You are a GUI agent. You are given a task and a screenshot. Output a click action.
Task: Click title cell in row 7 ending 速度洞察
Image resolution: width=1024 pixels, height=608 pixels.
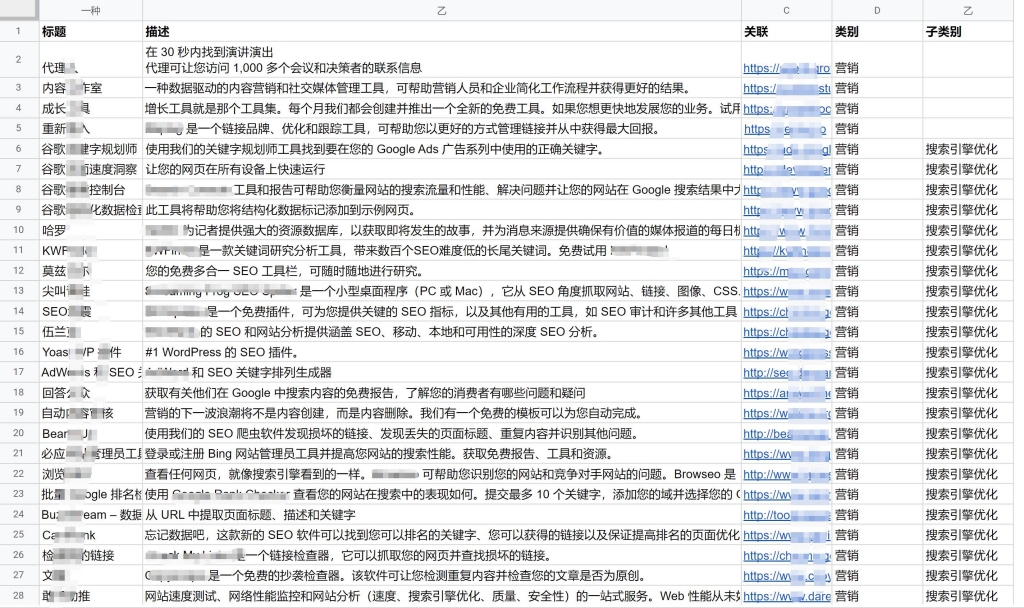tap(90, 169)
